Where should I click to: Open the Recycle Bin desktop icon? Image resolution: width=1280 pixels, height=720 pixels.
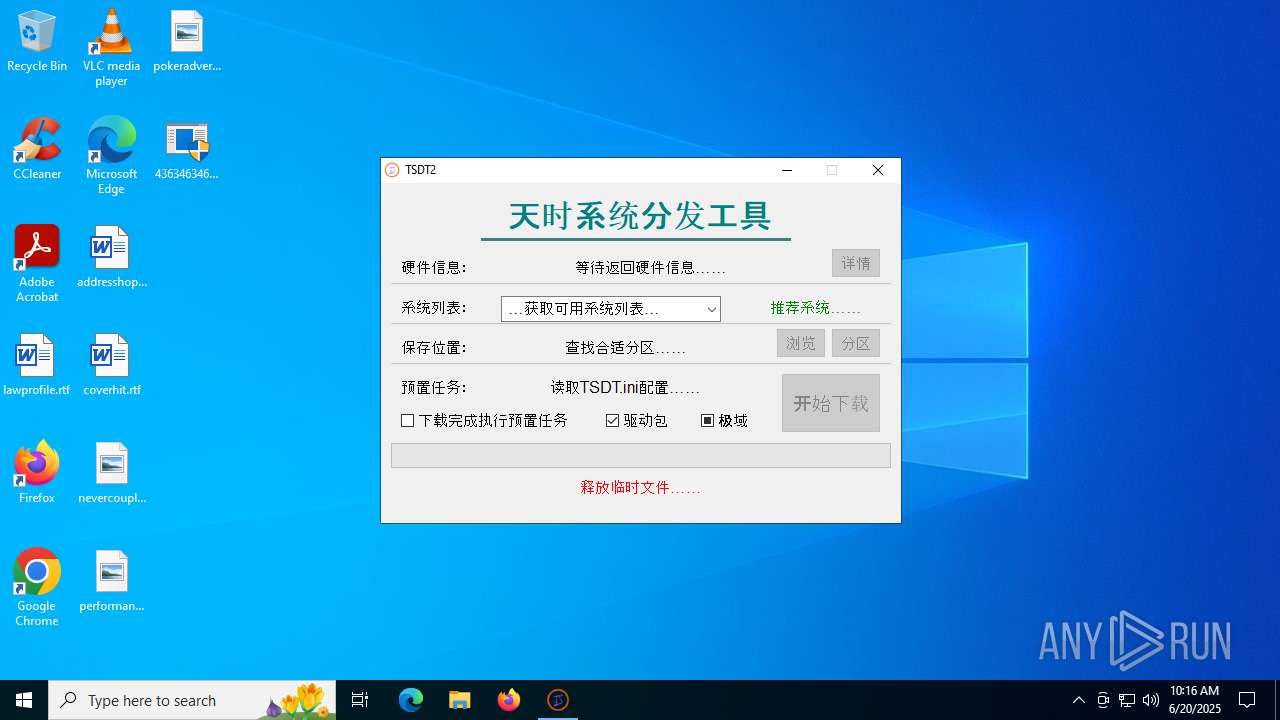click(37, 41)
